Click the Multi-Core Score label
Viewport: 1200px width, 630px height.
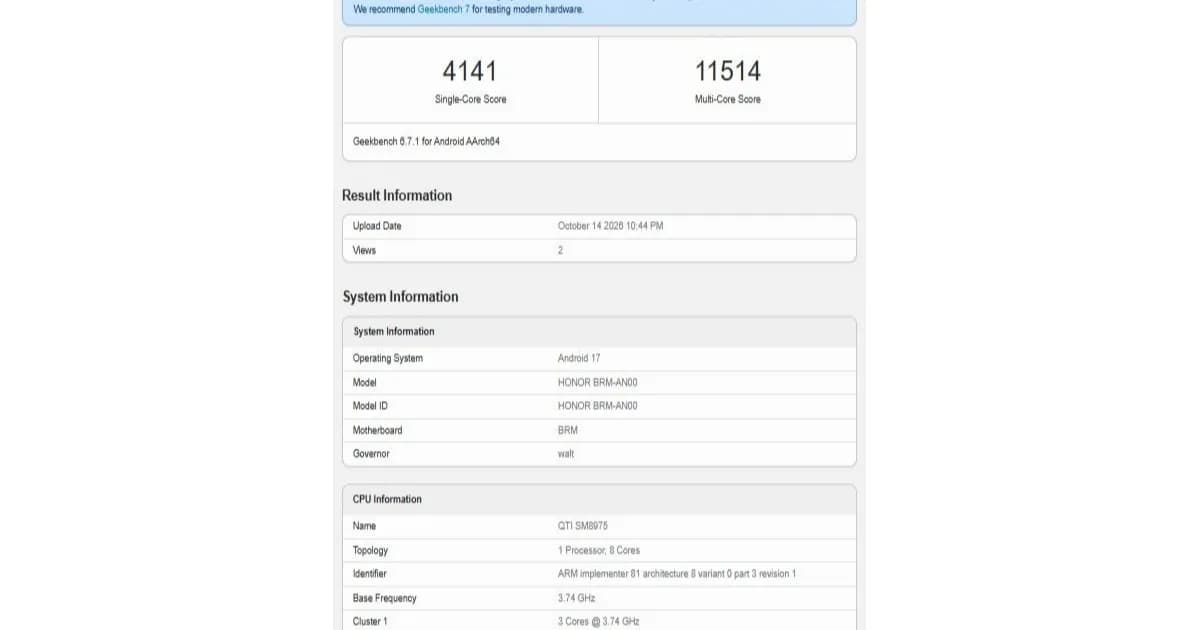[728, 100]
